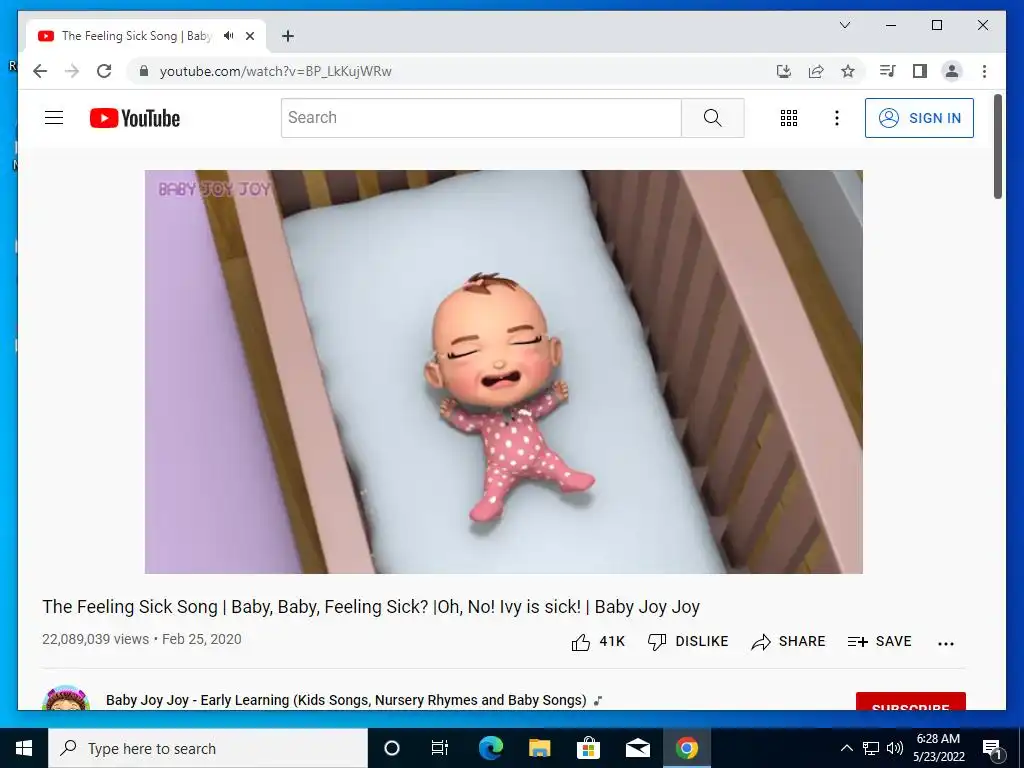Expand Chrome tab search chevron
1024x768 pixels.
[844, 25]
